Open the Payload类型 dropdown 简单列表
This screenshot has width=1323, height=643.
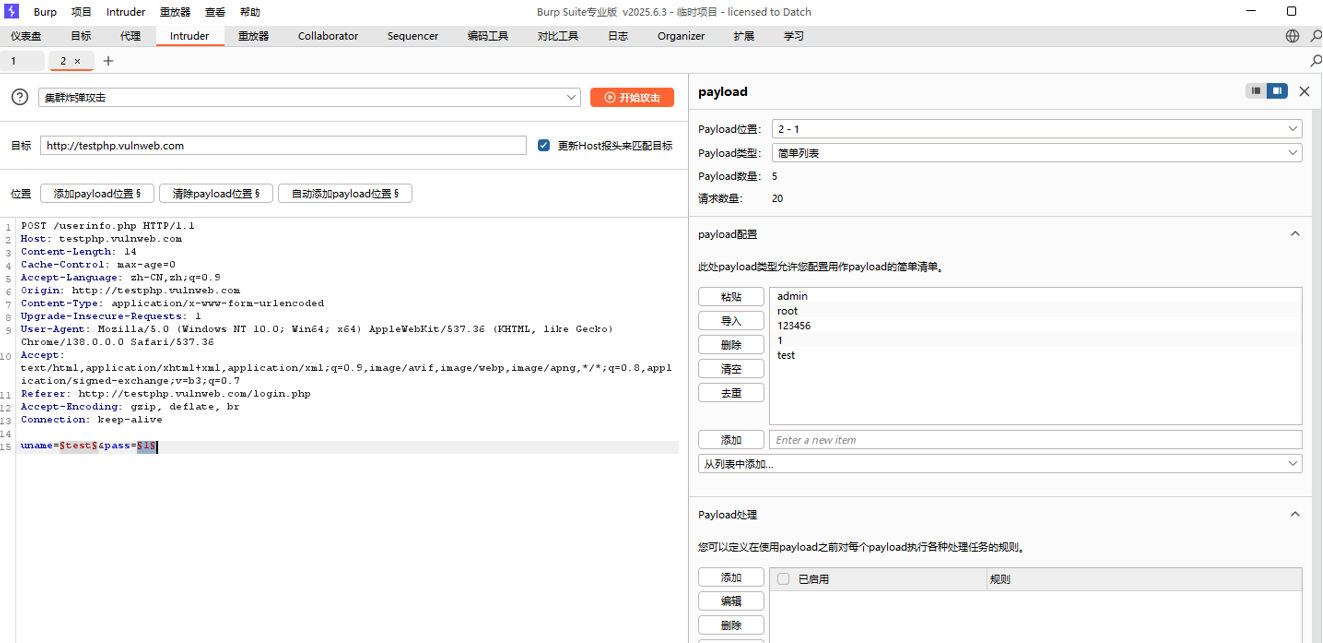(1037, 153)
